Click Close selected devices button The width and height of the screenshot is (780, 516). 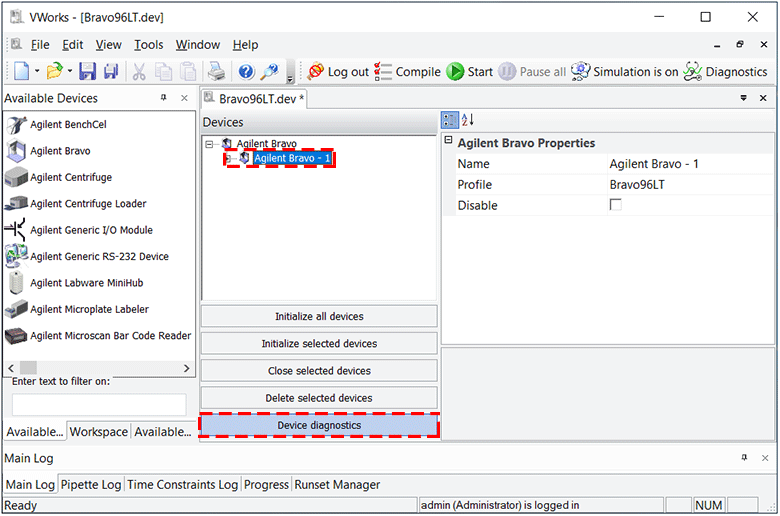point(319,371)
